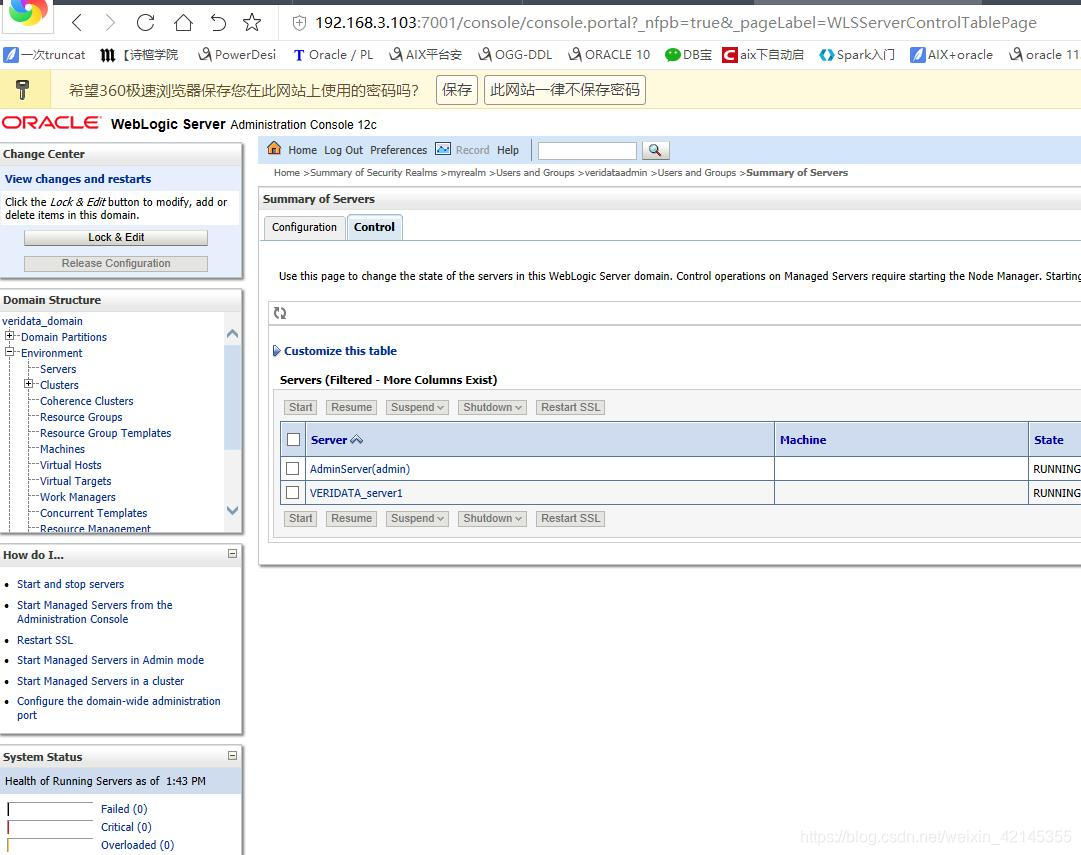This screenshot has width=1081, height=855.
Task: Click the Home toolbar link
Action: pyautogui.click(x=303, y=150)
